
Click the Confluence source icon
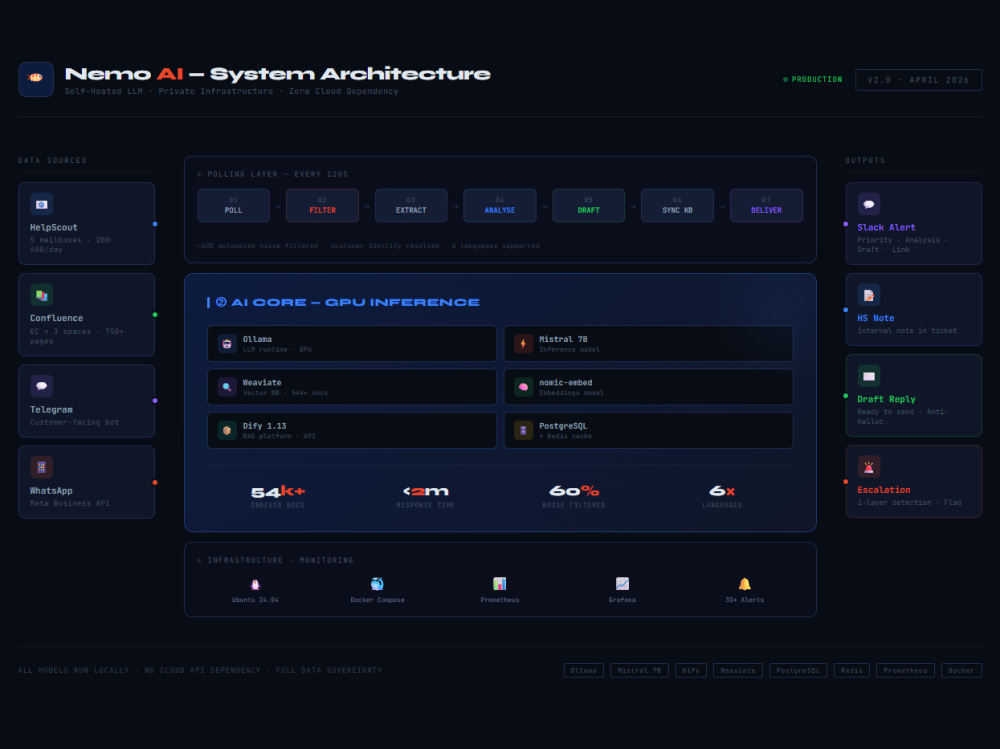[x=41, y=295]
